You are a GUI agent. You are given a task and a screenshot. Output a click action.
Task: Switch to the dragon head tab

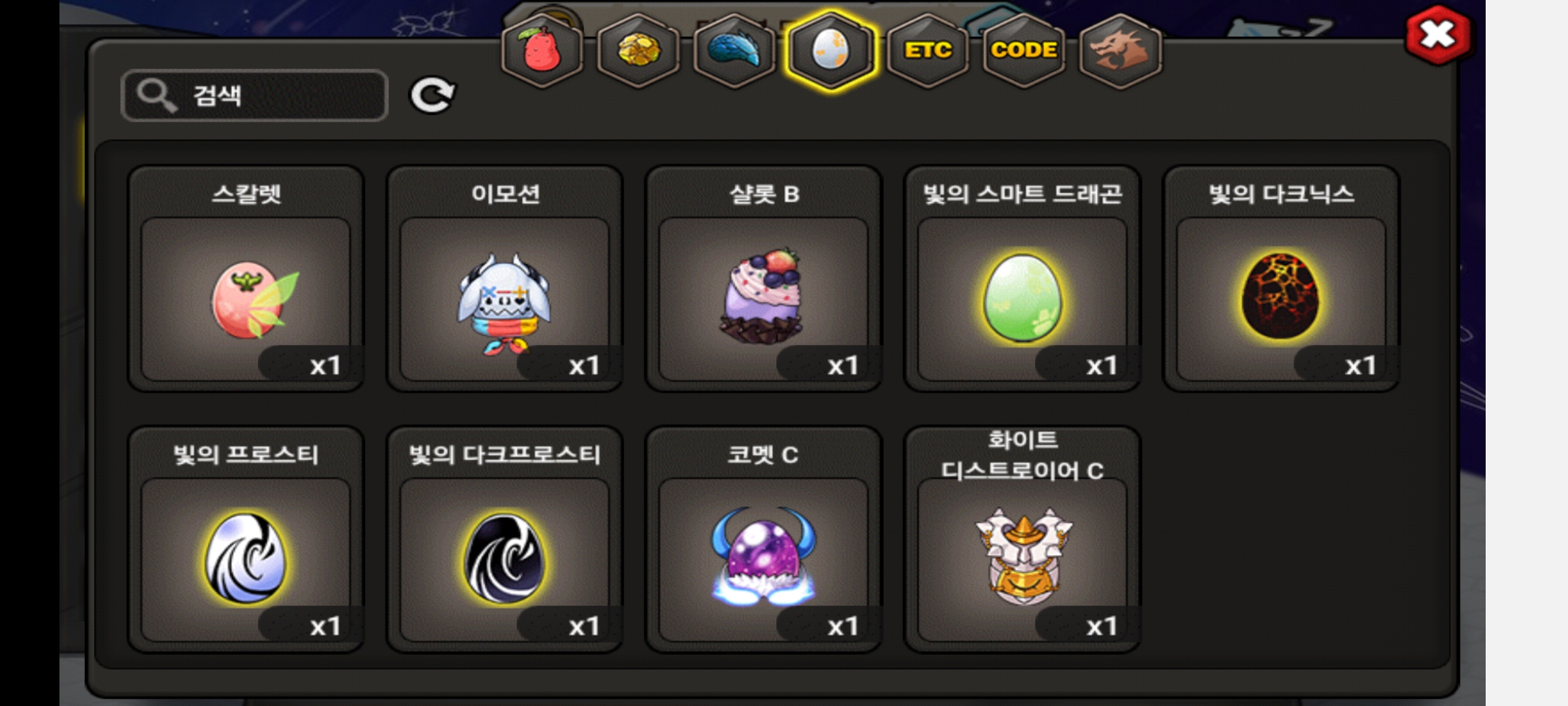pyautogui.click(x=1120, y=50)
